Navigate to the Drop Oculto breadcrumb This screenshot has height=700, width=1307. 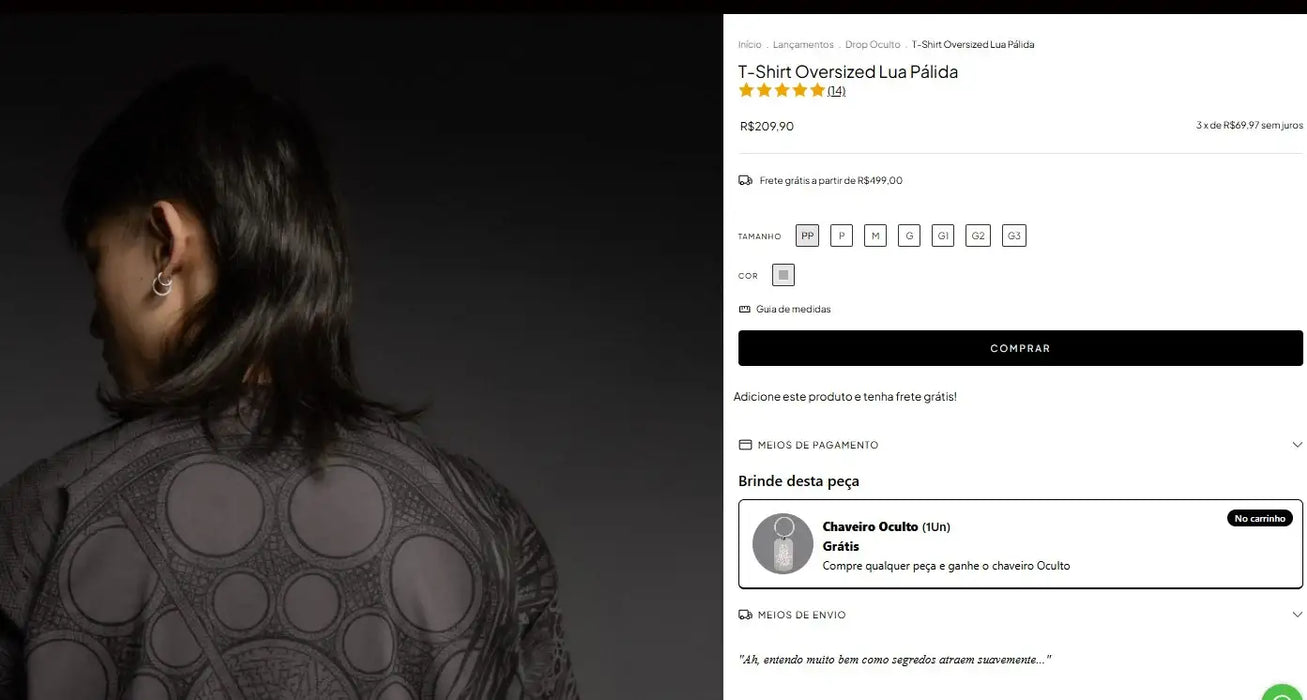click(872, 44)
